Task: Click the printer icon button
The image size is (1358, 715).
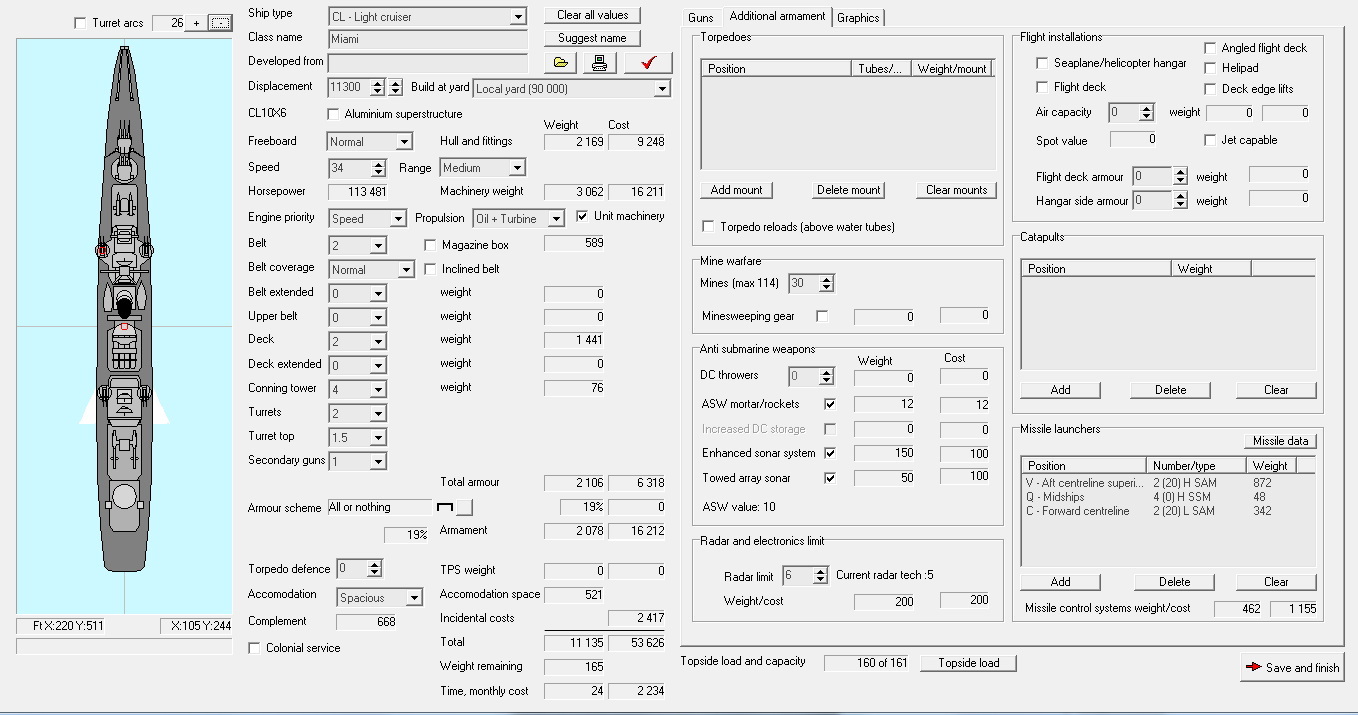Action: (x=599, y=63)
